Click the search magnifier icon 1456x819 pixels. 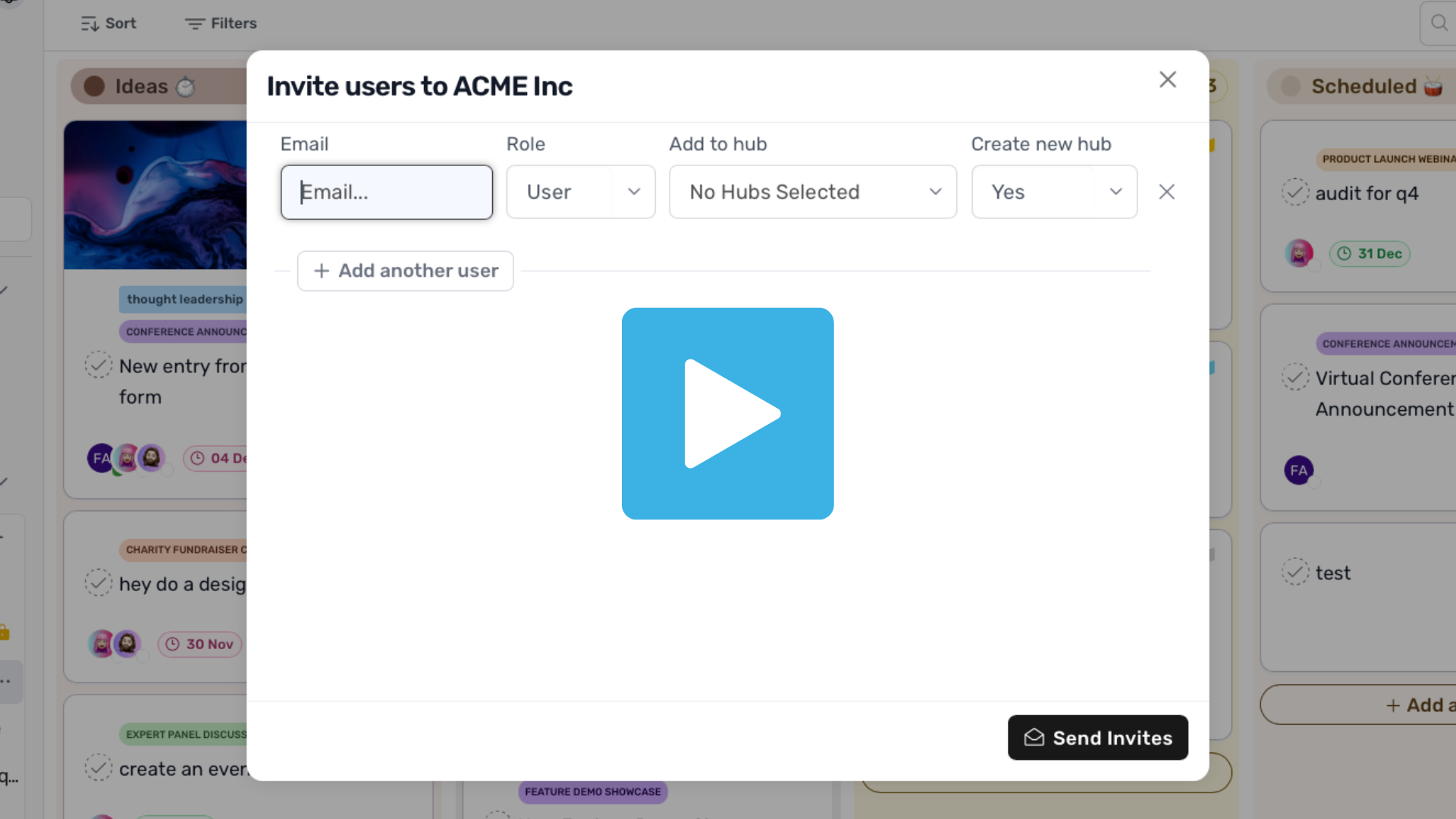1439,24
